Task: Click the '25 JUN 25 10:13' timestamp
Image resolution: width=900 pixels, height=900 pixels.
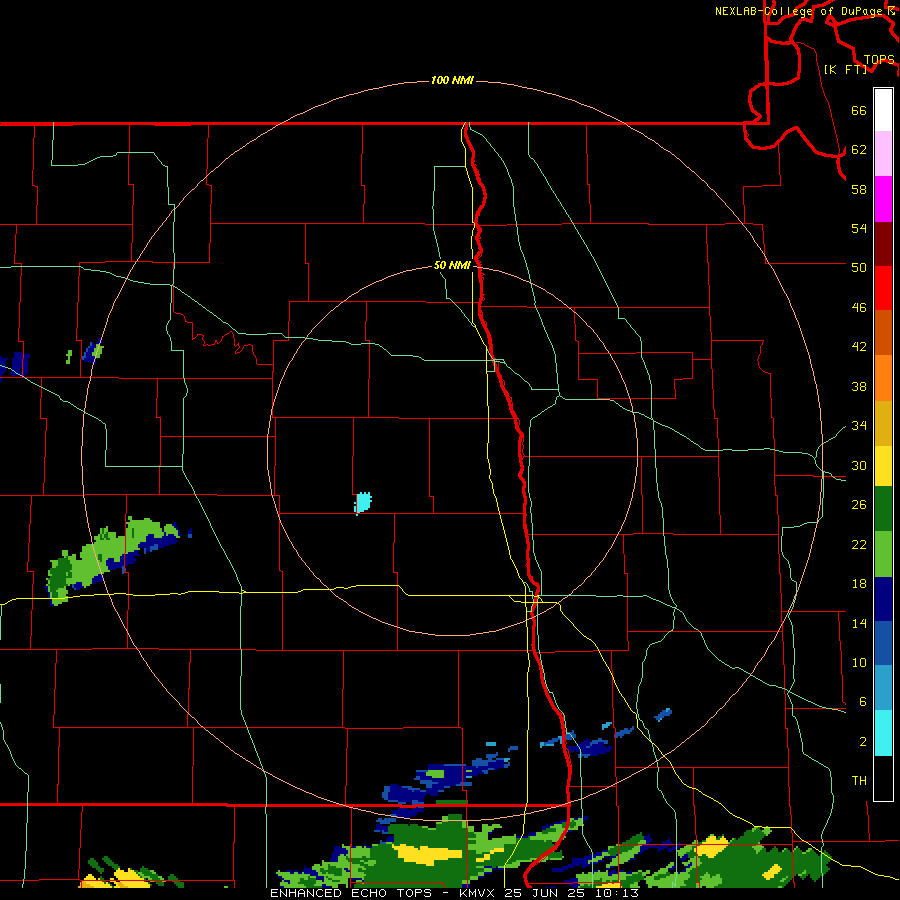Action: pyautogui.click(x=571, y=893)
